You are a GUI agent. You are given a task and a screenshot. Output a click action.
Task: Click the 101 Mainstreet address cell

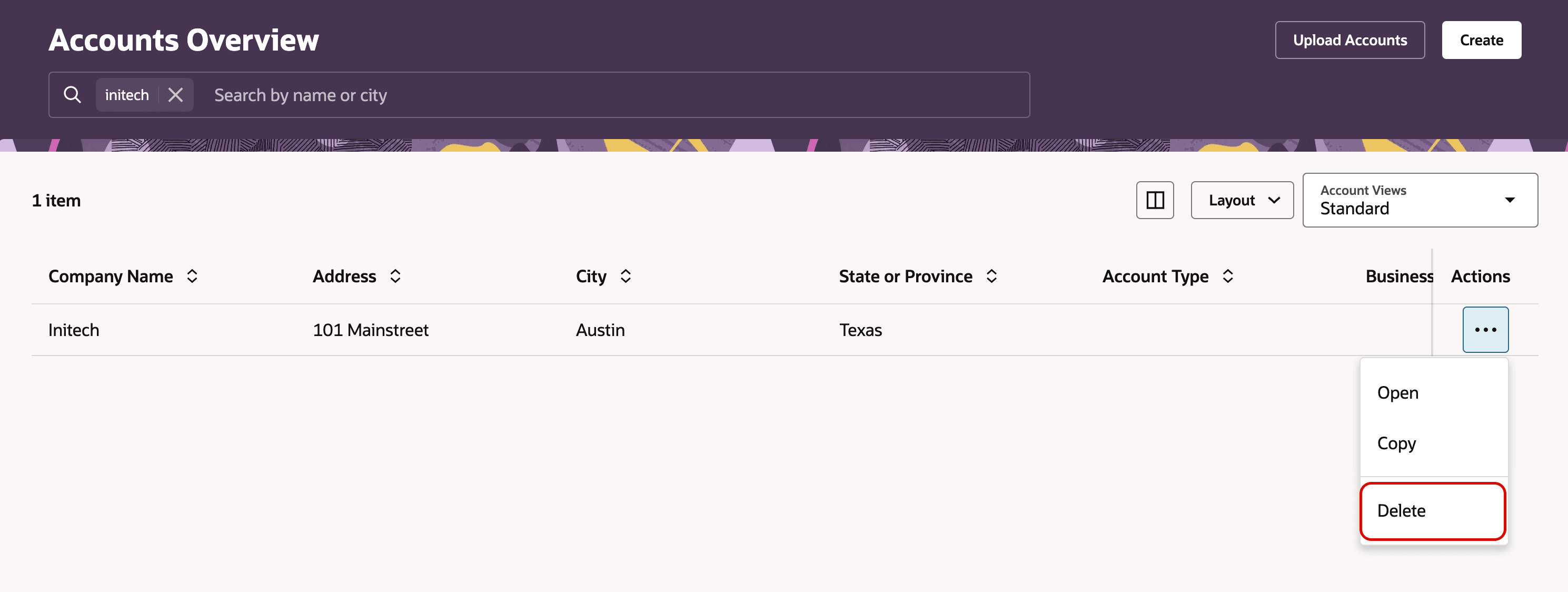(370, 330)
